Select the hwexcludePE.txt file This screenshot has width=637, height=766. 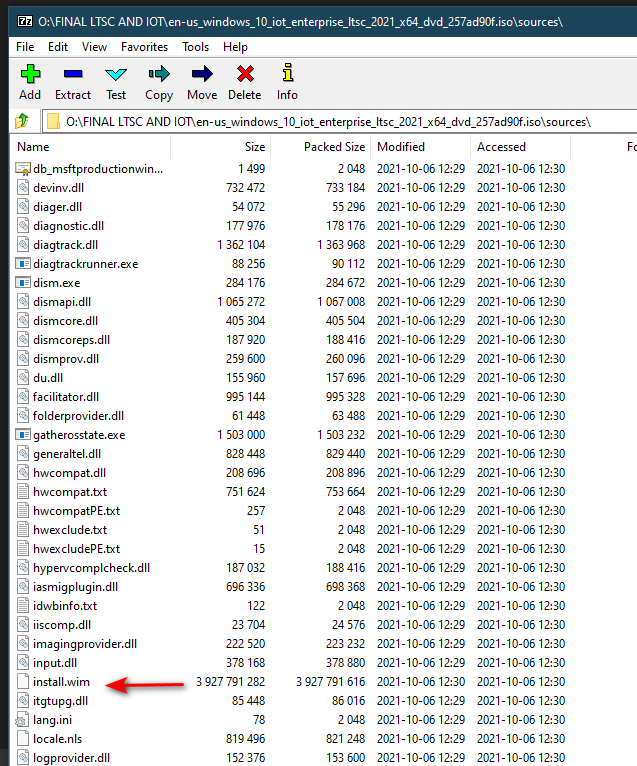pyautogui.click(x=76, y=549)
